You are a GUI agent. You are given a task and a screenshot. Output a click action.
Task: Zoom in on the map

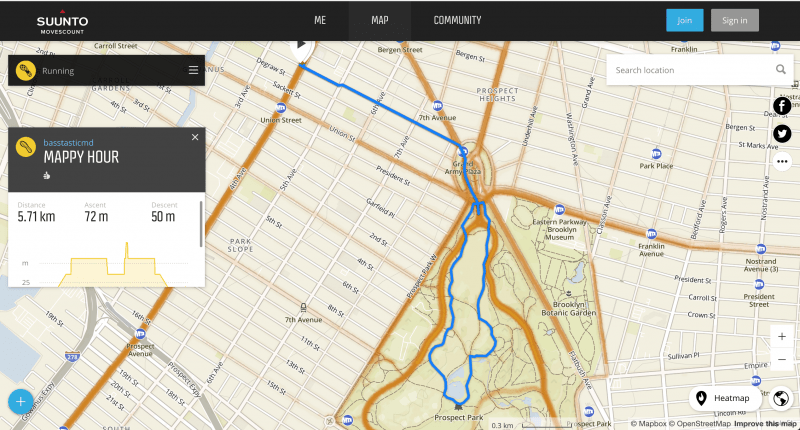coord(781,337)
